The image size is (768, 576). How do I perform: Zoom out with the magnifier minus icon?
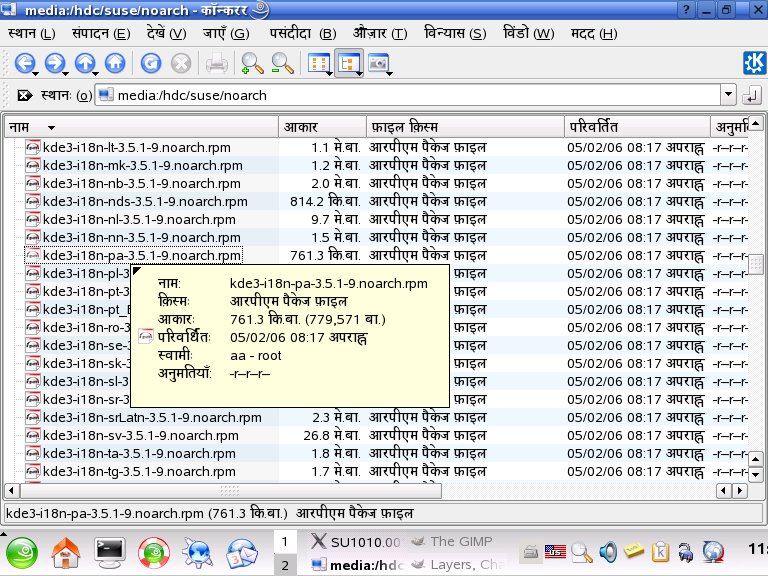pos(282,63)
